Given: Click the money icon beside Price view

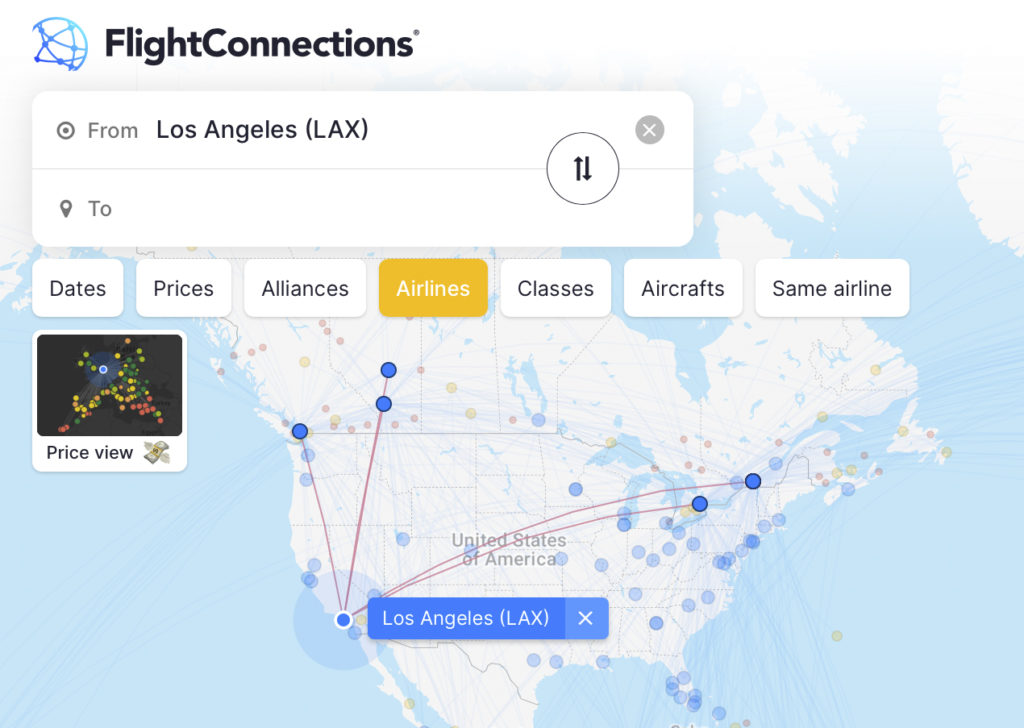Looking at the screenshot, I should (156, 453).
